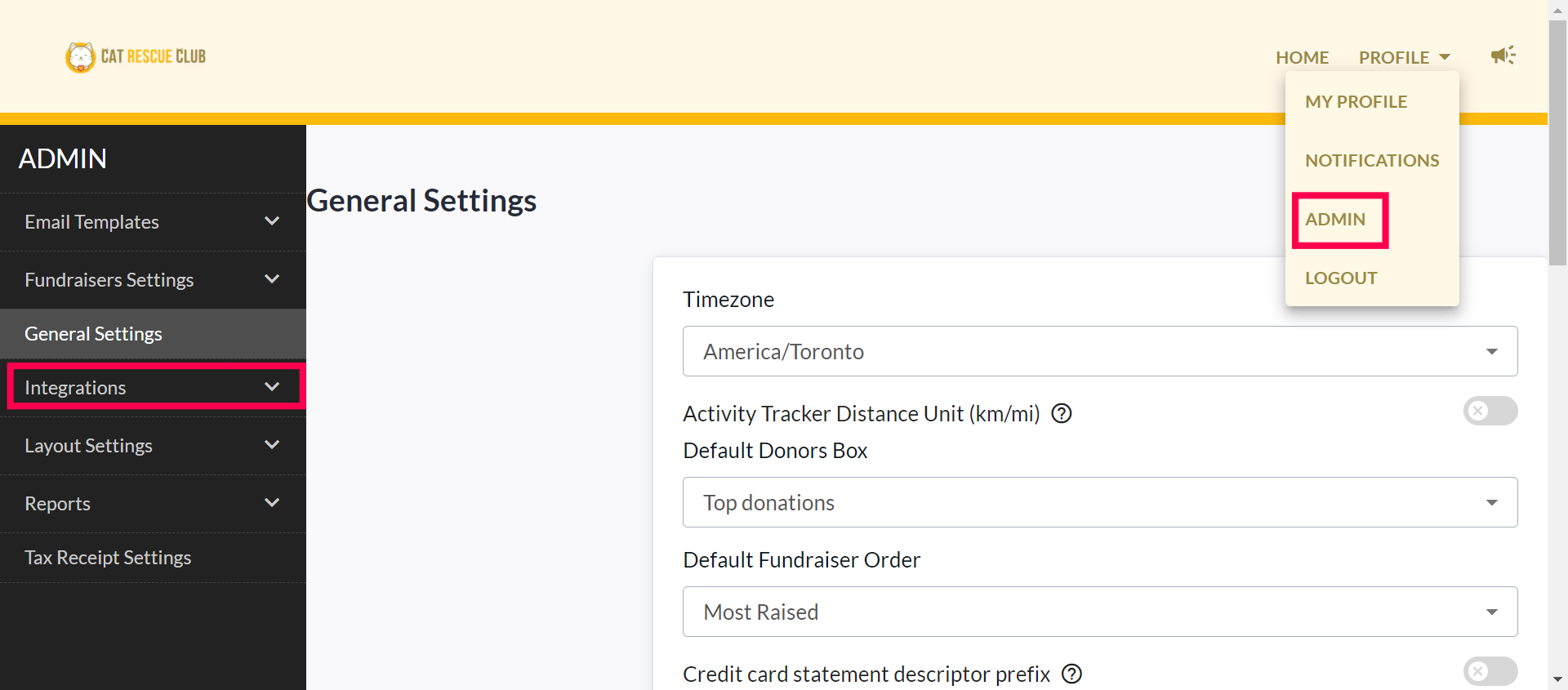Expand the Layout Settings section
Screen dimensions: 1568x690
coord(270,445)
